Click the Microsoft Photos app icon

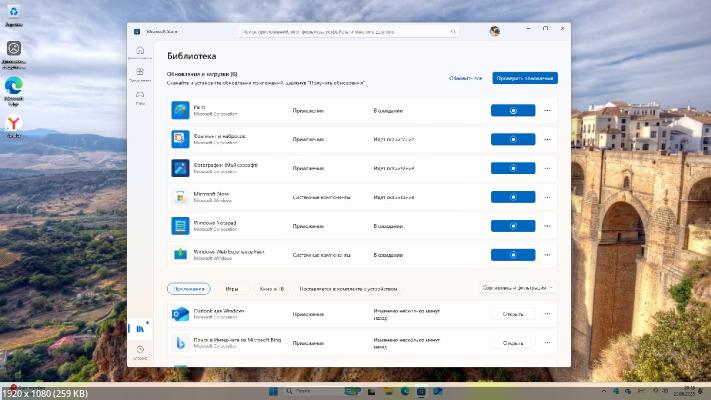pyautogui.click(x=180, y=168)
